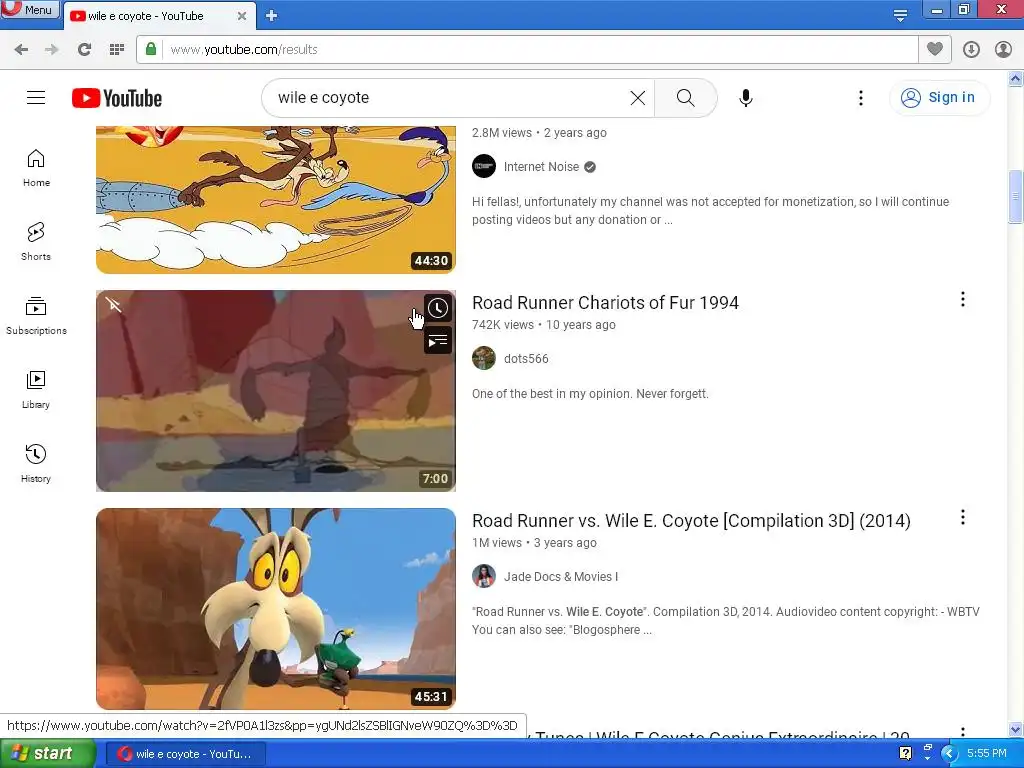Open Shorts in the sidebar

(x=36, y=242)
